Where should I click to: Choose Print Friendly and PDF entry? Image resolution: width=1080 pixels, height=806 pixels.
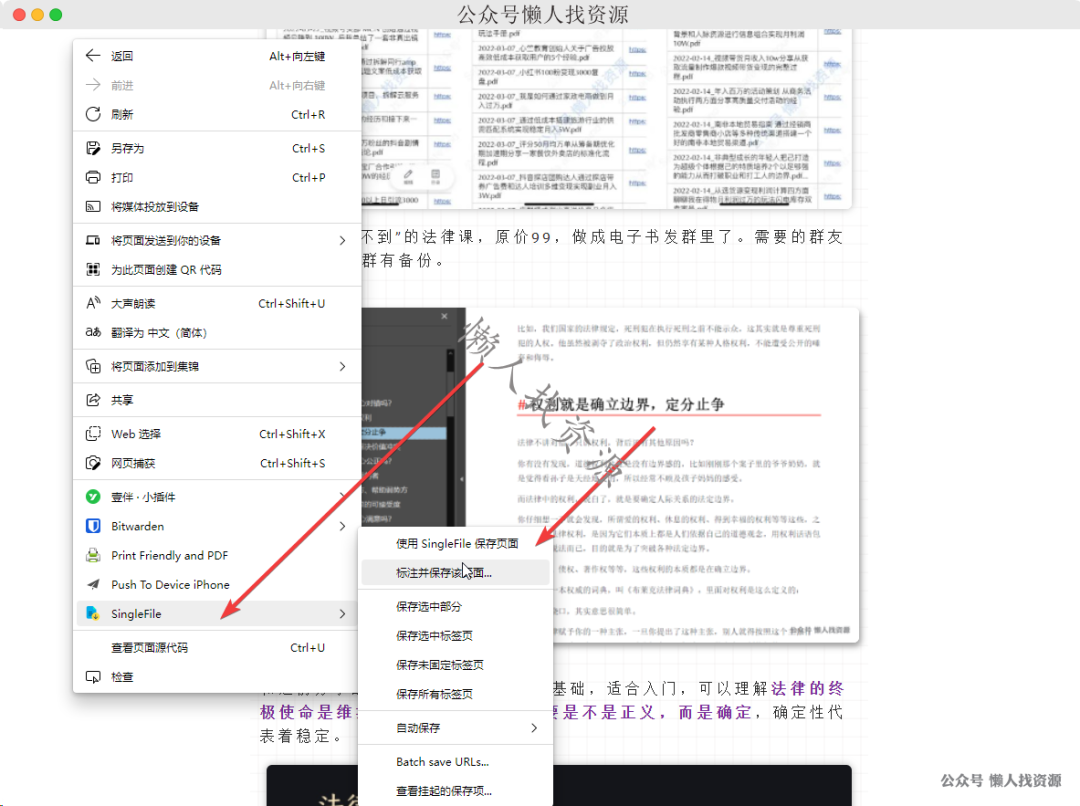217,555
